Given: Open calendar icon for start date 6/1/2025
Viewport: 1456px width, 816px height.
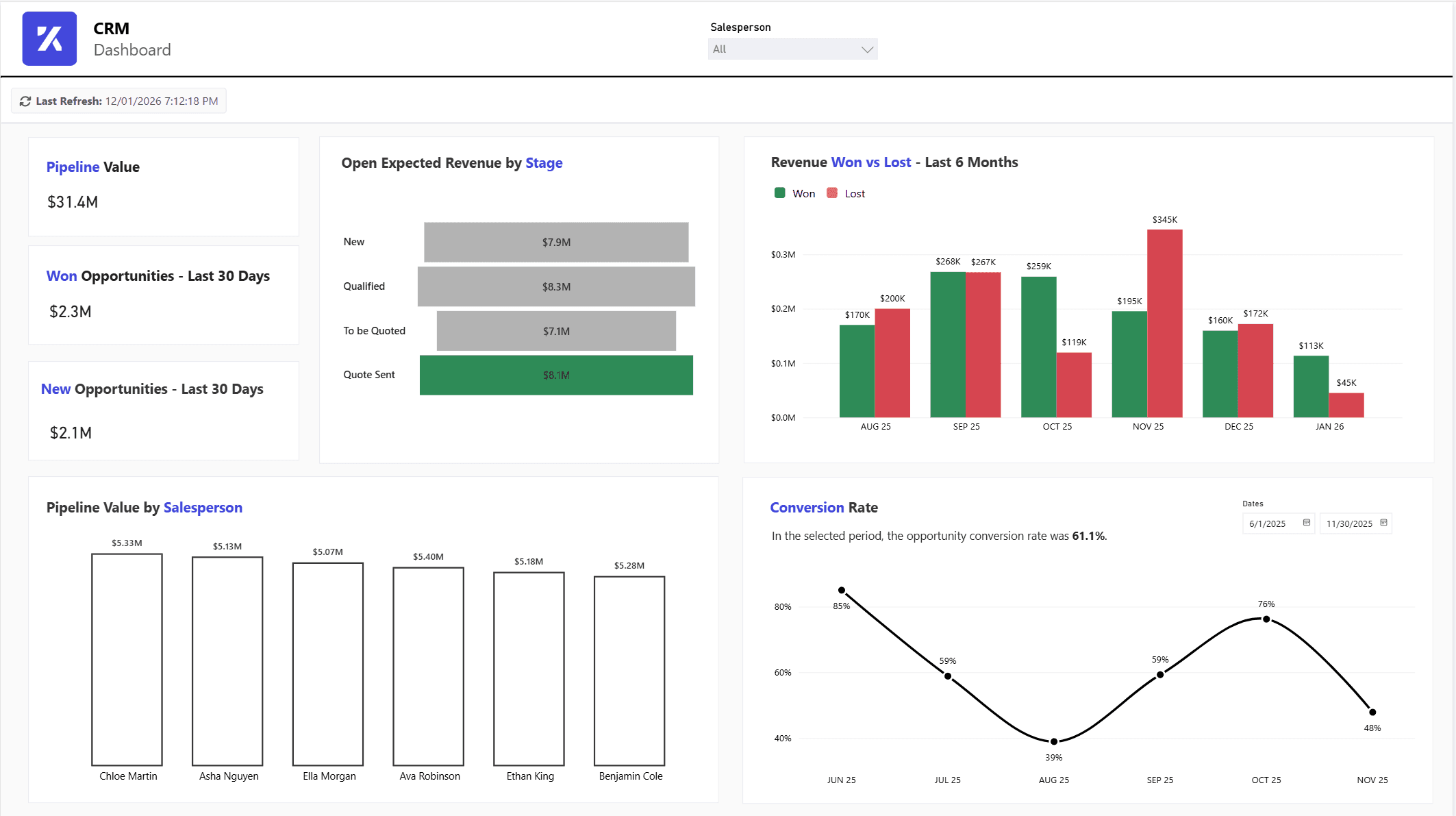Looking at the screenshot, I should click(1306, 523).
